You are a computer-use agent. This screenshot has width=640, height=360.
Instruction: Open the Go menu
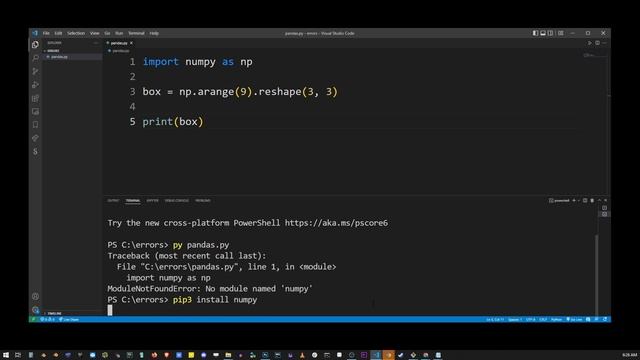point(107,33)
